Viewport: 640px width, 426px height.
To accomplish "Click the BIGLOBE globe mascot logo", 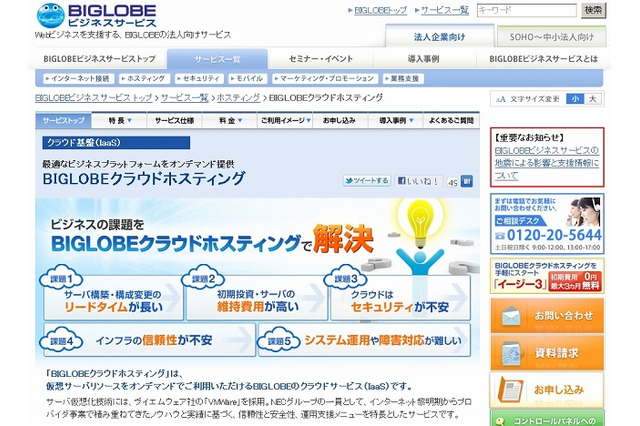I will [51, 16].
